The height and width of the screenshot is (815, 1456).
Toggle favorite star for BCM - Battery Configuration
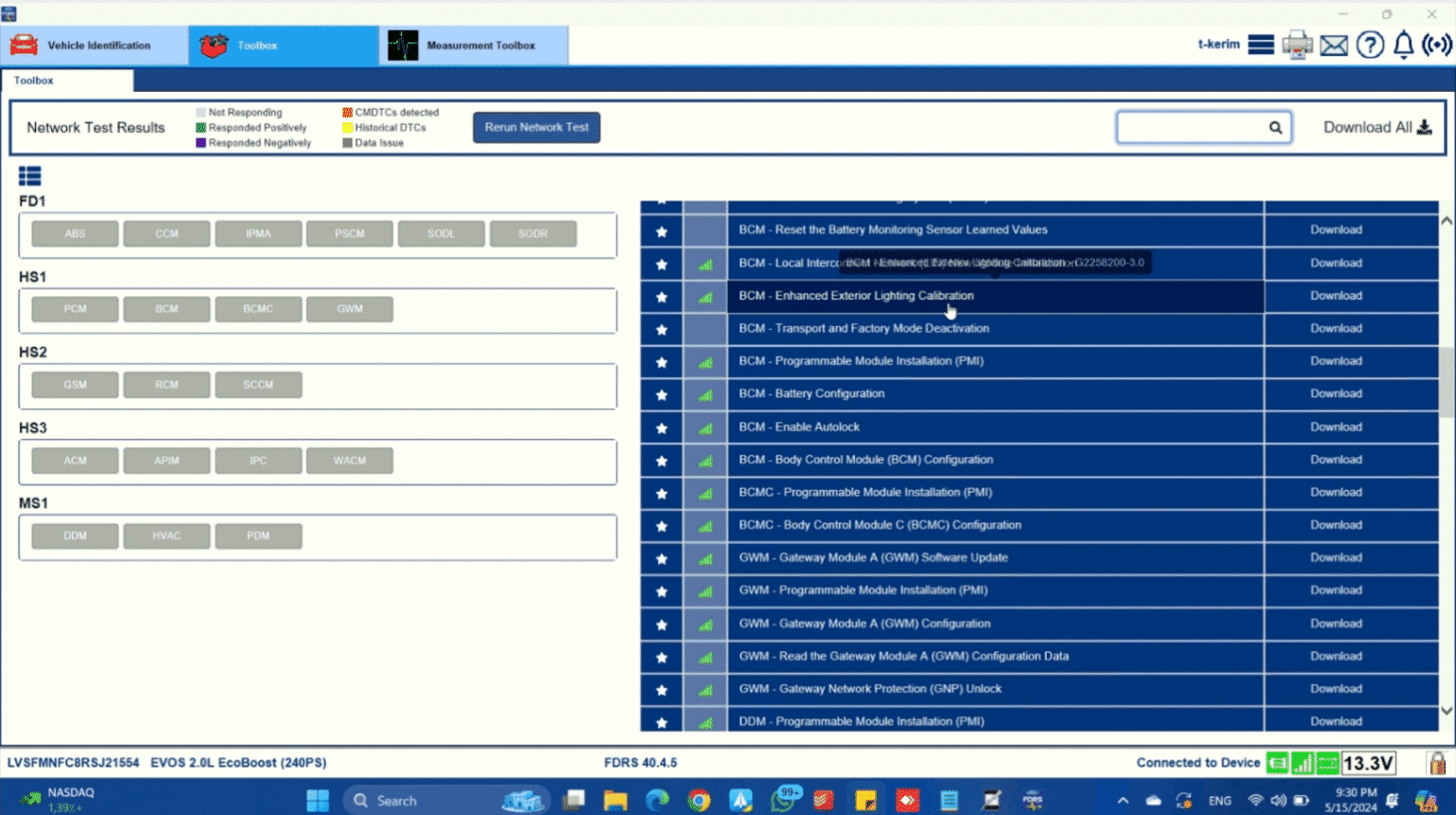(662, 395)
